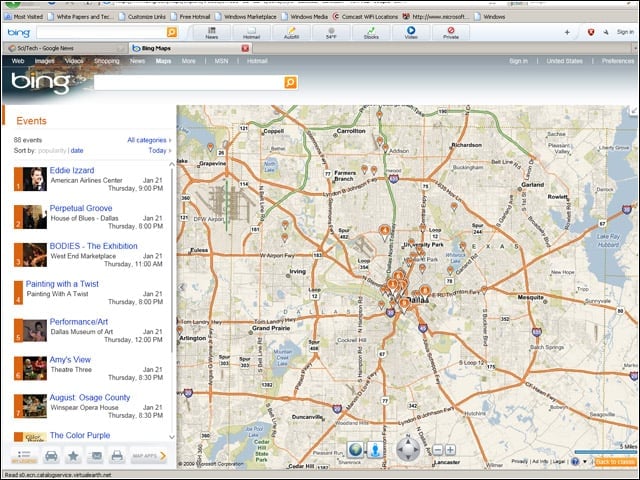The width and height of the screenshot is (640, 480).
Task: Focus the Bing toolbar search field
Action: click(101, 32)
